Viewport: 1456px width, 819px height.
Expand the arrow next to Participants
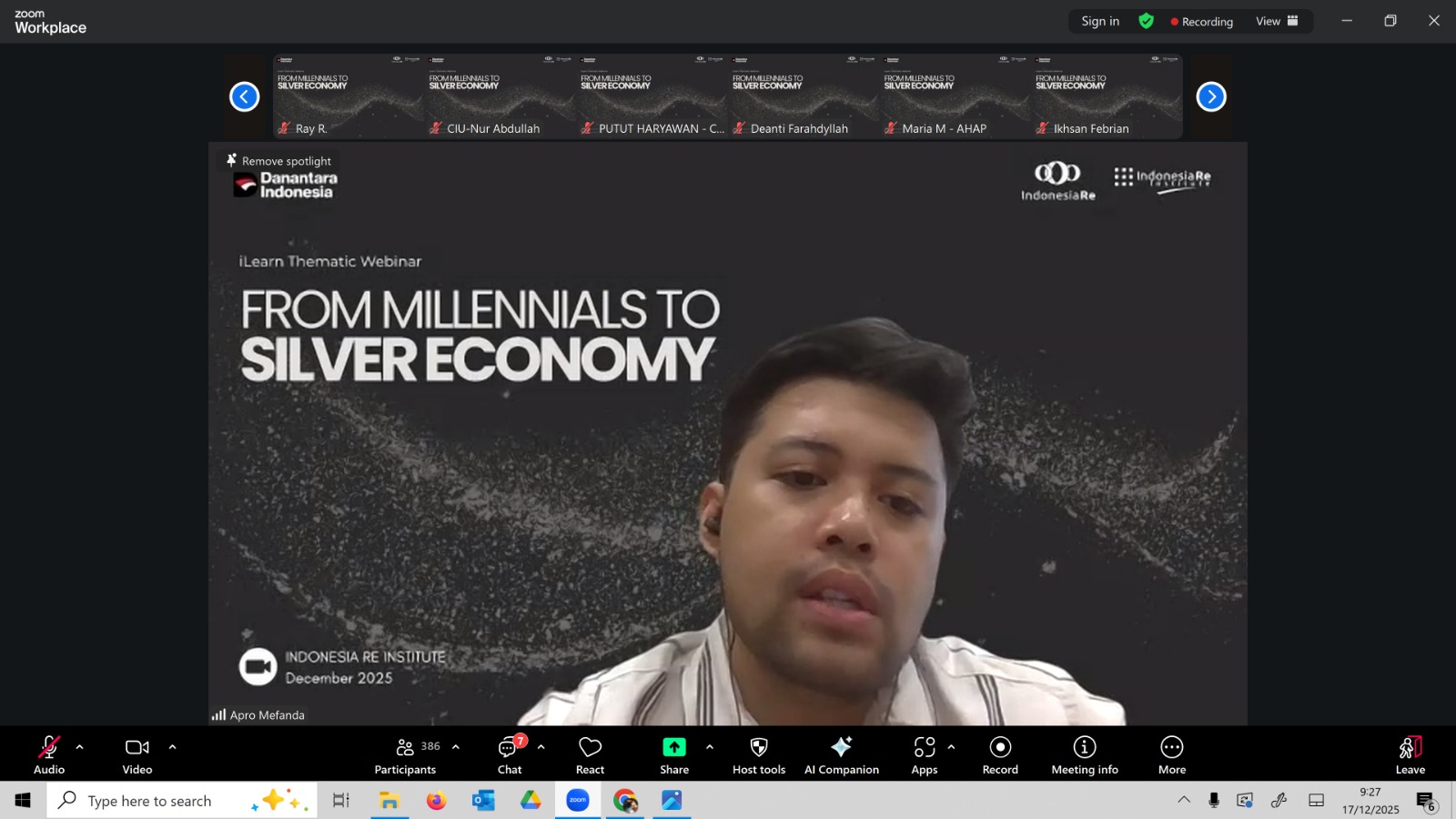(456, 747)
